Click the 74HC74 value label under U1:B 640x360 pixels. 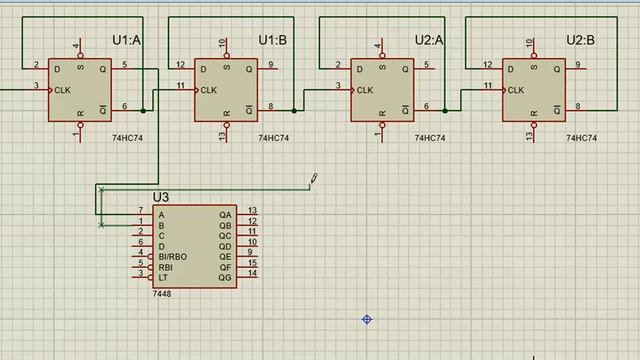click(x=273, y=138)
